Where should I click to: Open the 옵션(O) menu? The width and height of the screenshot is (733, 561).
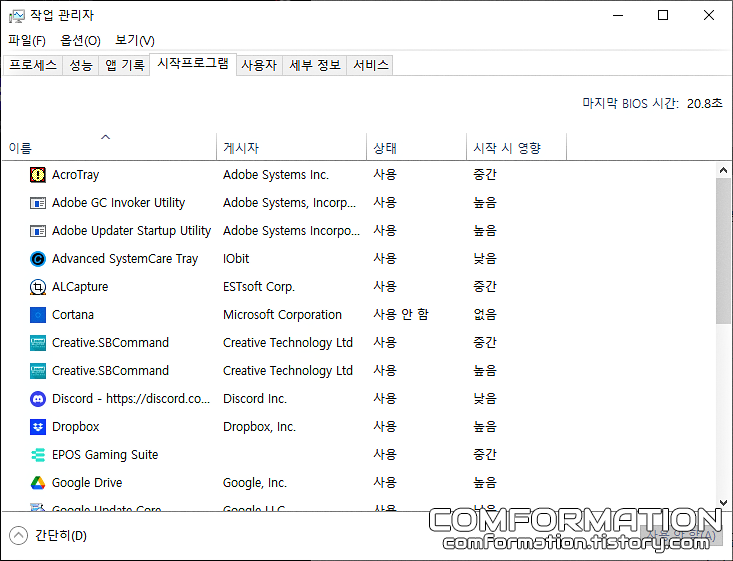[80, 41]
